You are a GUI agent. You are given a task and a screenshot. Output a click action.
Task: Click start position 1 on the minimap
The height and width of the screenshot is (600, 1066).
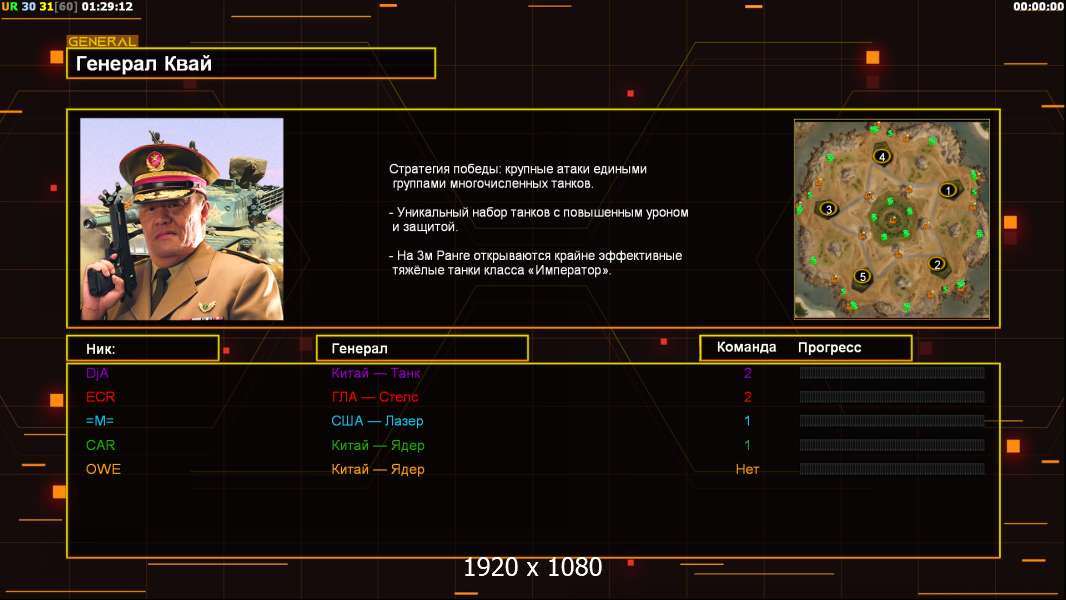[947, 190]
